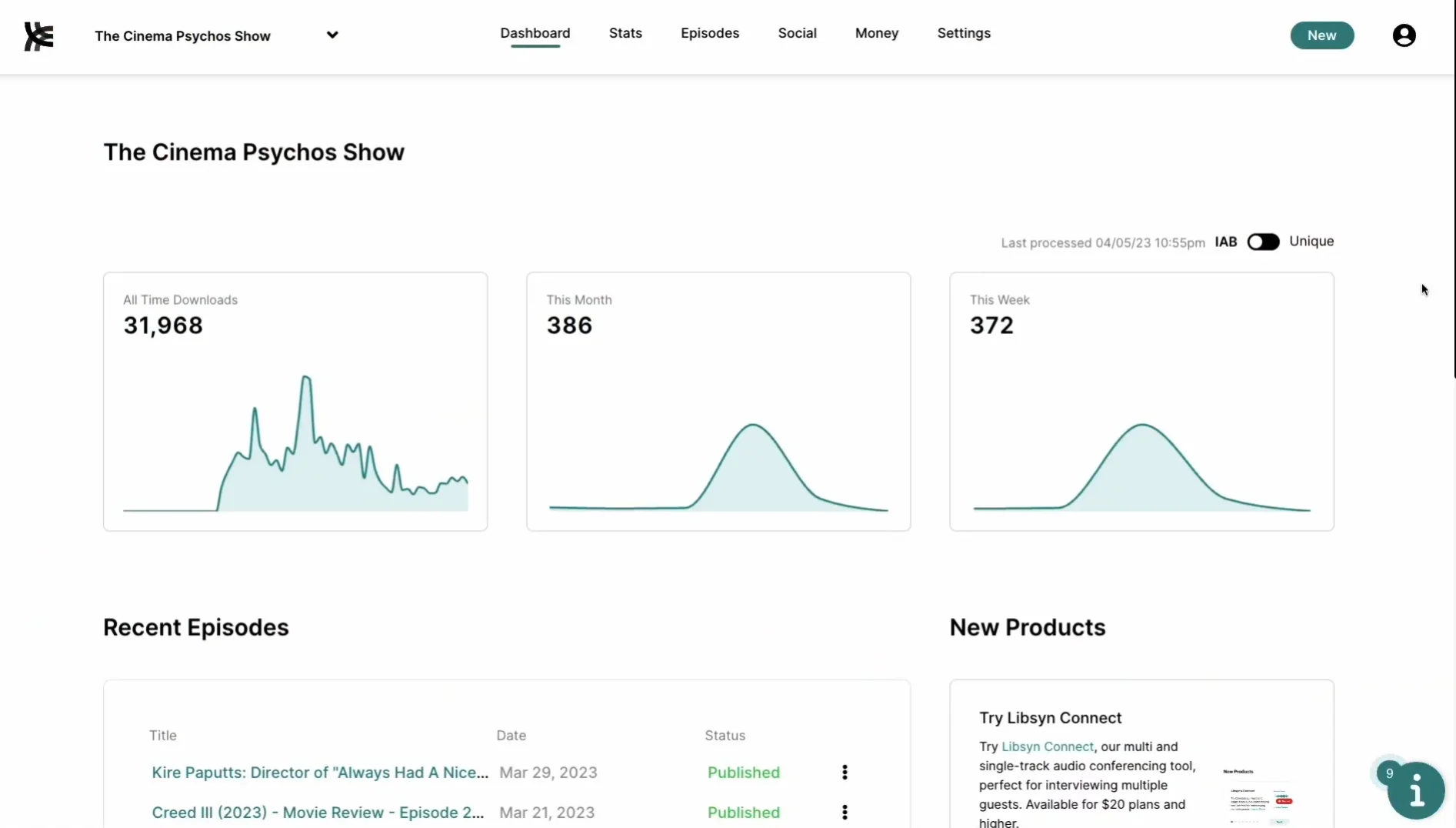Open three-dot menu for Kire Paputts episode
This screenshot has height=828, width=1456.
[845, 772]
